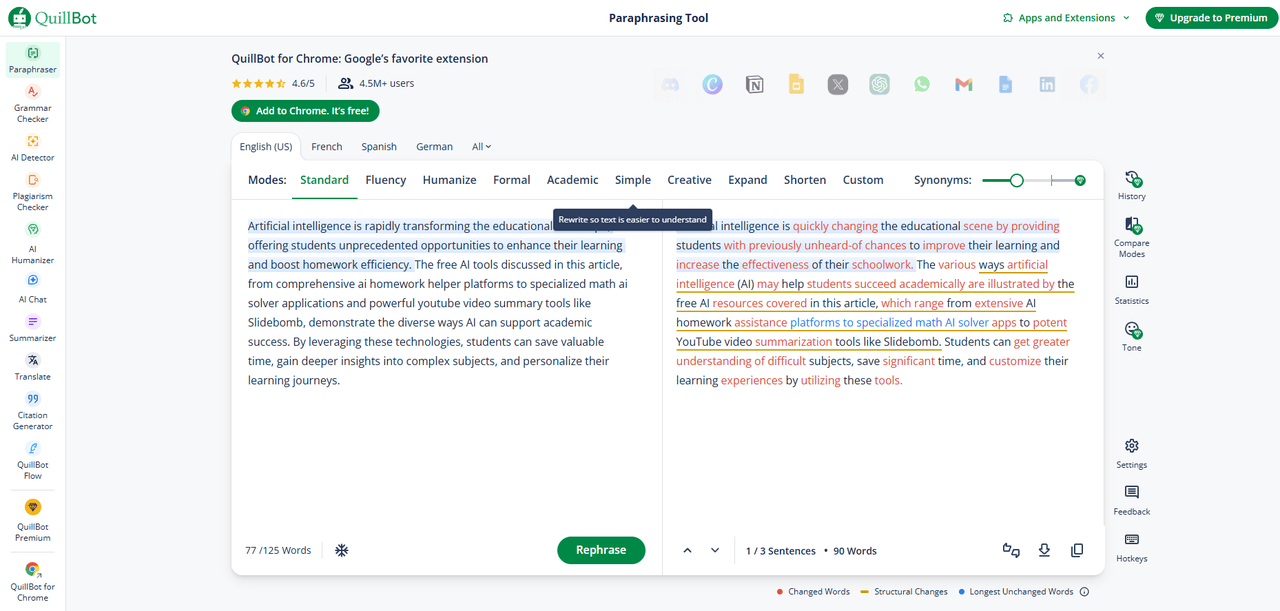The width and height of the screenshot is (1280, 611).
Task: Copy the paraphrased output text
Action: point(1077,550)
